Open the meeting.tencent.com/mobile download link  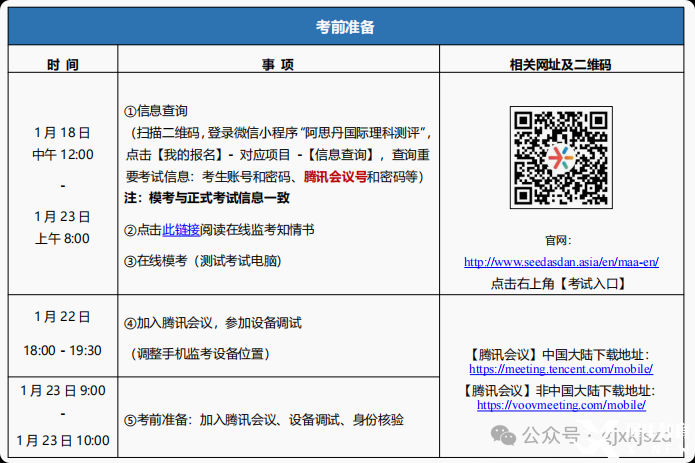(561, 369)
